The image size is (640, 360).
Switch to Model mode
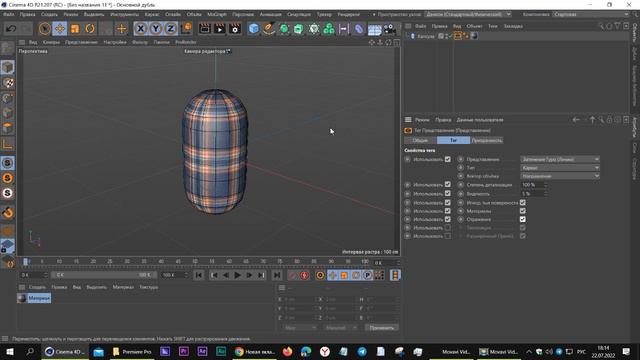pyautogui.click(x=7, y=67)
